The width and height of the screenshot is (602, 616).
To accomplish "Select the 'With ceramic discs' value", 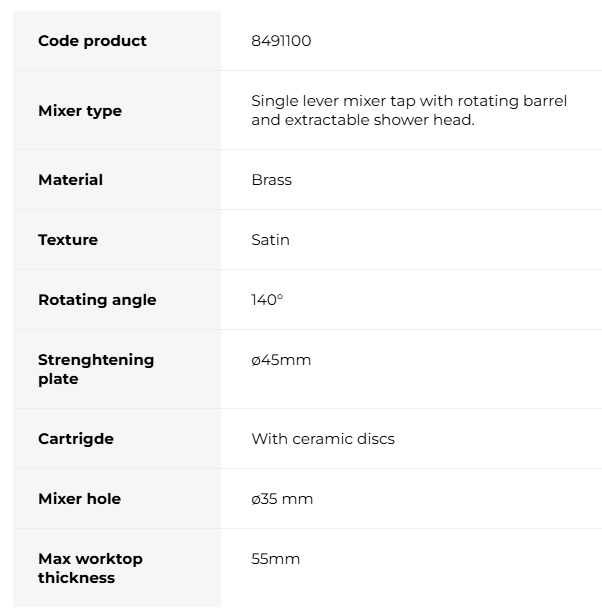I will click(323, 439).
